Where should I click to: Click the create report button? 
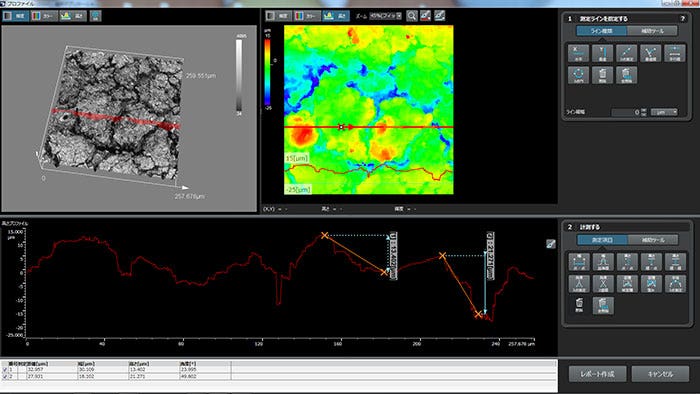(597, 374)
